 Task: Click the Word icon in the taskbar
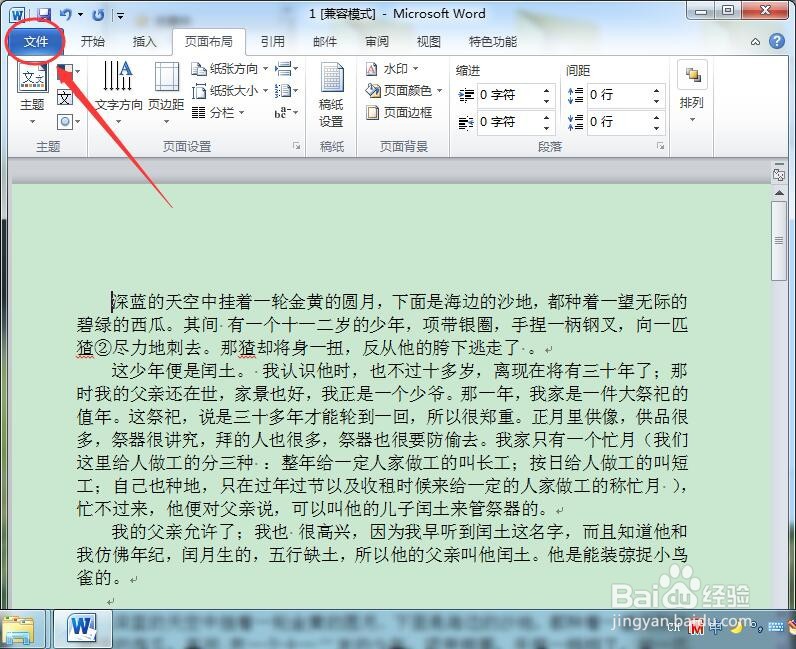(x=83, y=630)
